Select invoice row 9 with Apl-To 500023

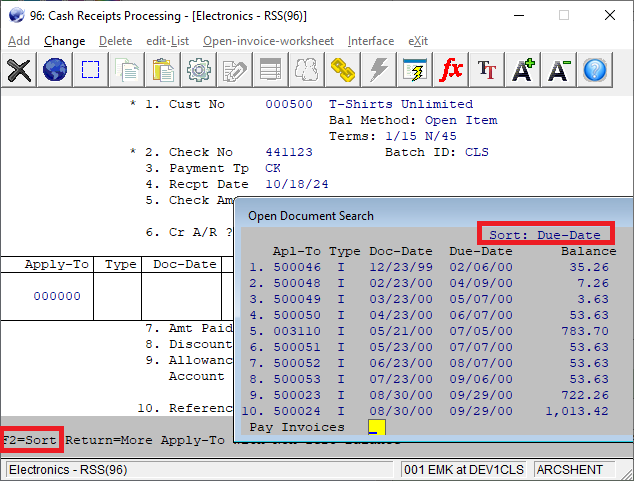[429, 395]
